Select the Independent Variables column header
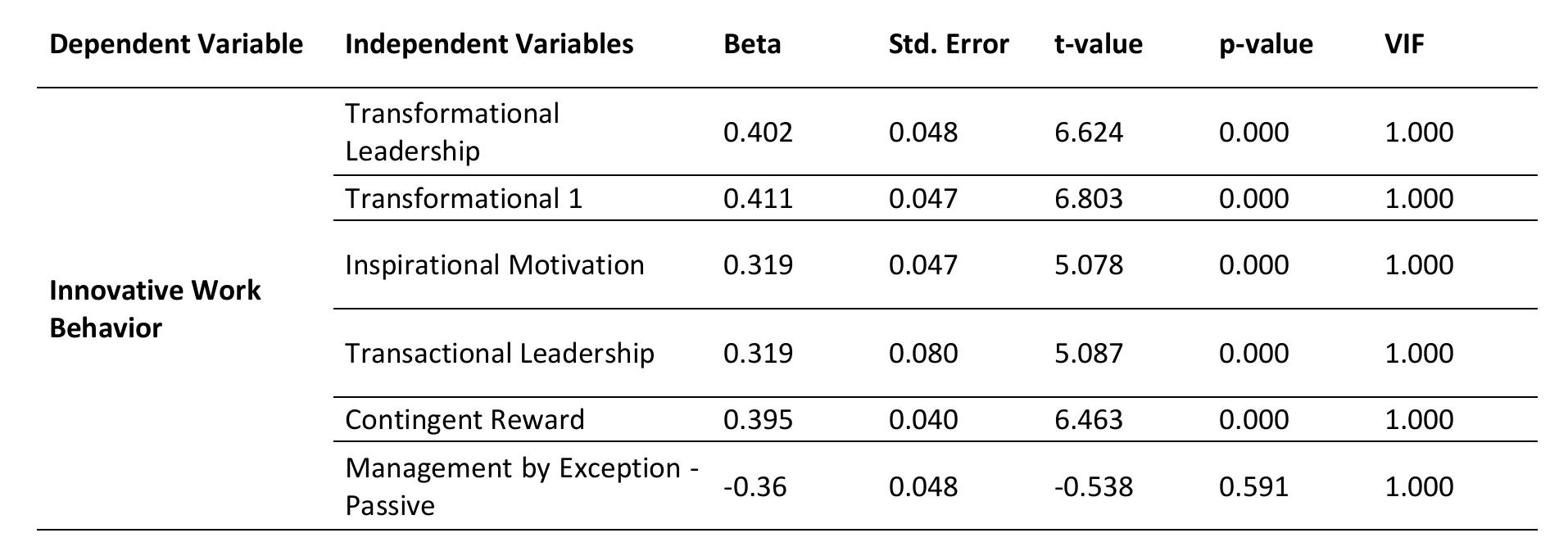The width and height of the screenshot is (1568, 542). pyautogui.click(x=489, y=43)
